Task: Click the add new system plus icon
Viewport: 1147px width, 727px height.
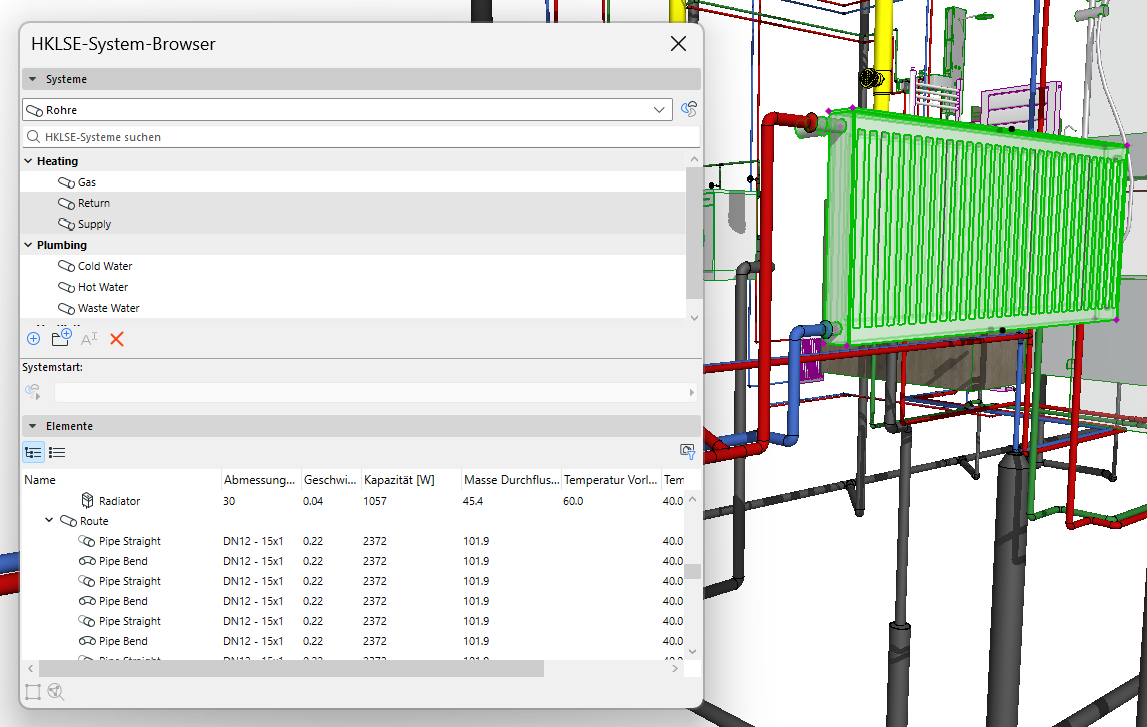Action: point(33,339)
